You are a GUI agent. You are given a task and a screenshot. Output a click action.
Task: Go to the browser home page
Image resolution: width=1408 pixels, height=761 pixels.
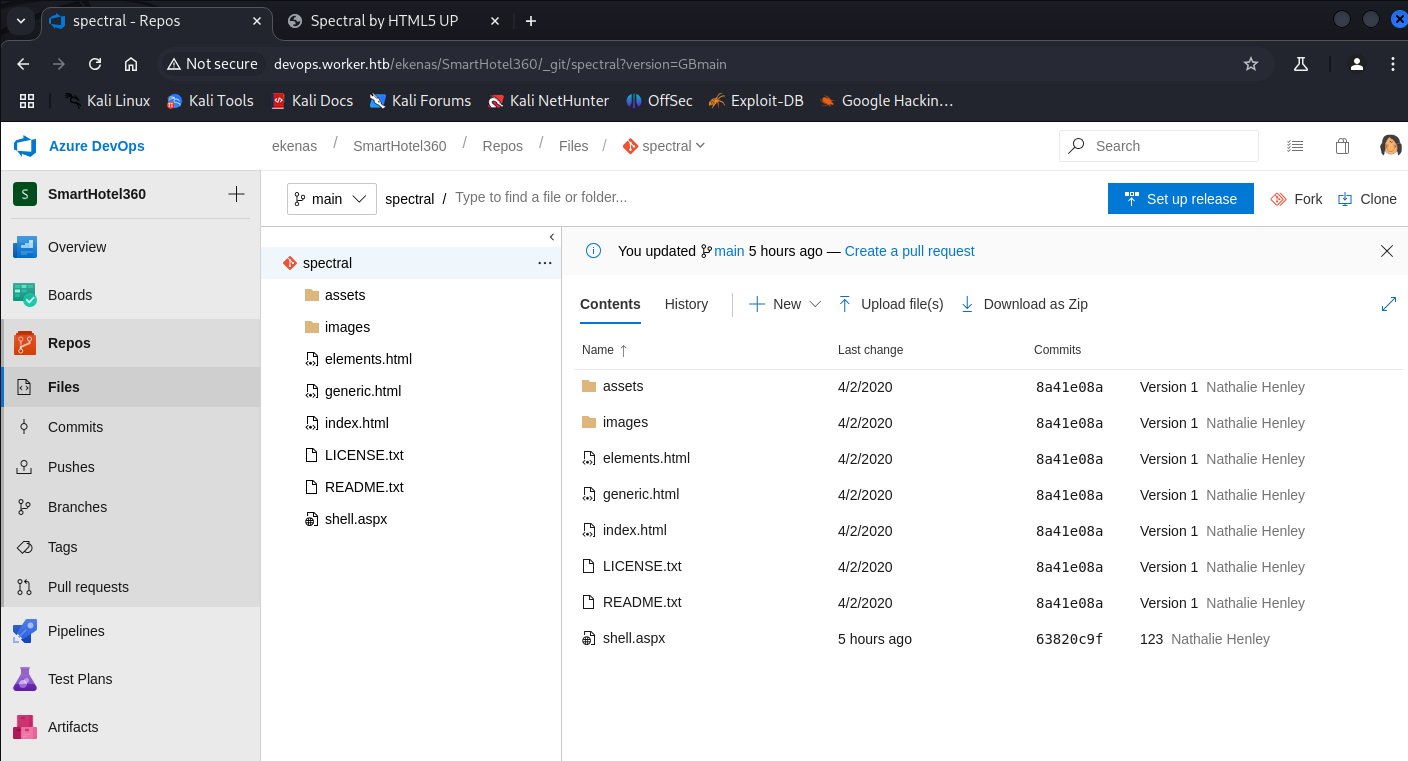click(131, 64)
